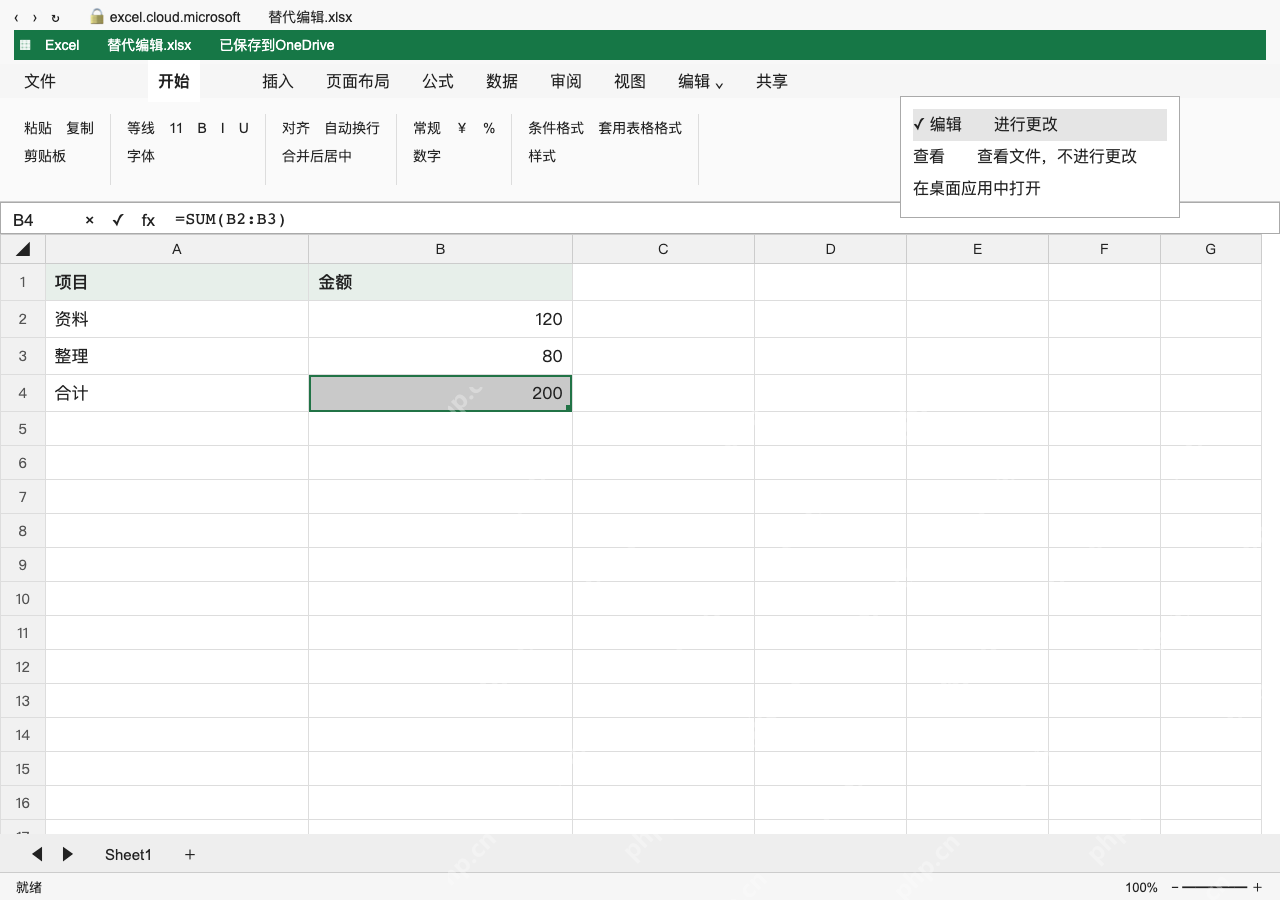The image size is (1280, 900).
Task: Switch to the 插入 ribbon tab
Action: (278, 82)
